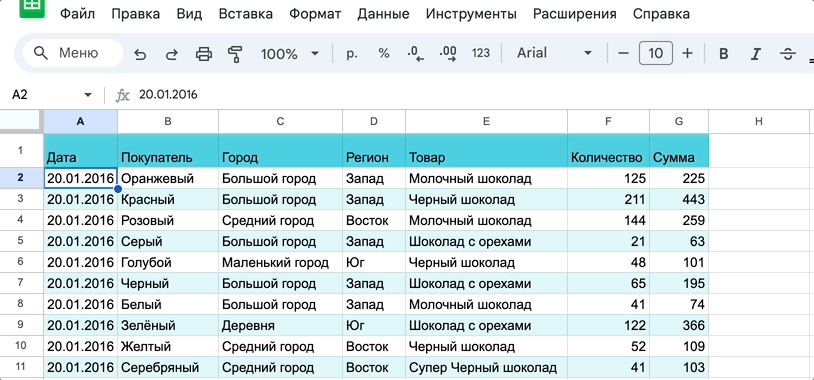Expand the Name box dropdown arrow
Screen dimensions: 814x380
point(88,95)
